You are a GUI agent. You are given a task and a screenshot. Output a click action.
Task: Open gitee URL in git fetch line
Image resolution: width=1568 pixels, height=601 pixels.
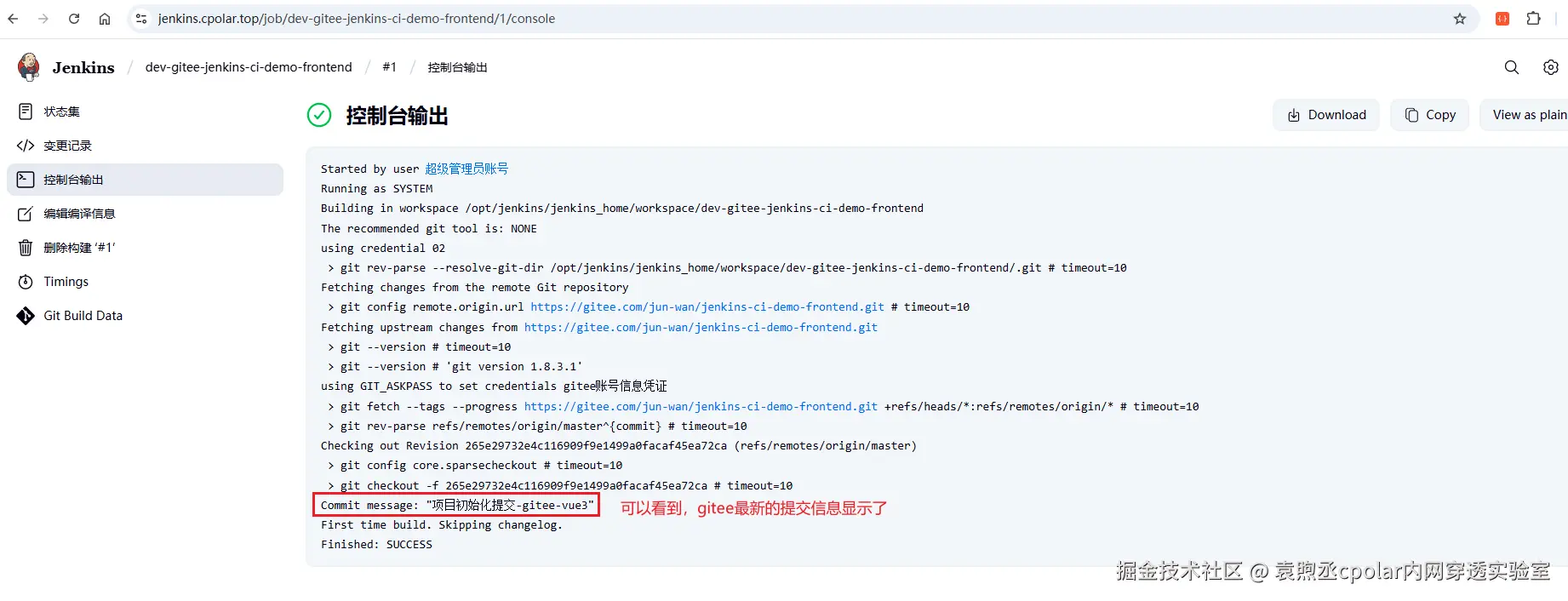701,407
